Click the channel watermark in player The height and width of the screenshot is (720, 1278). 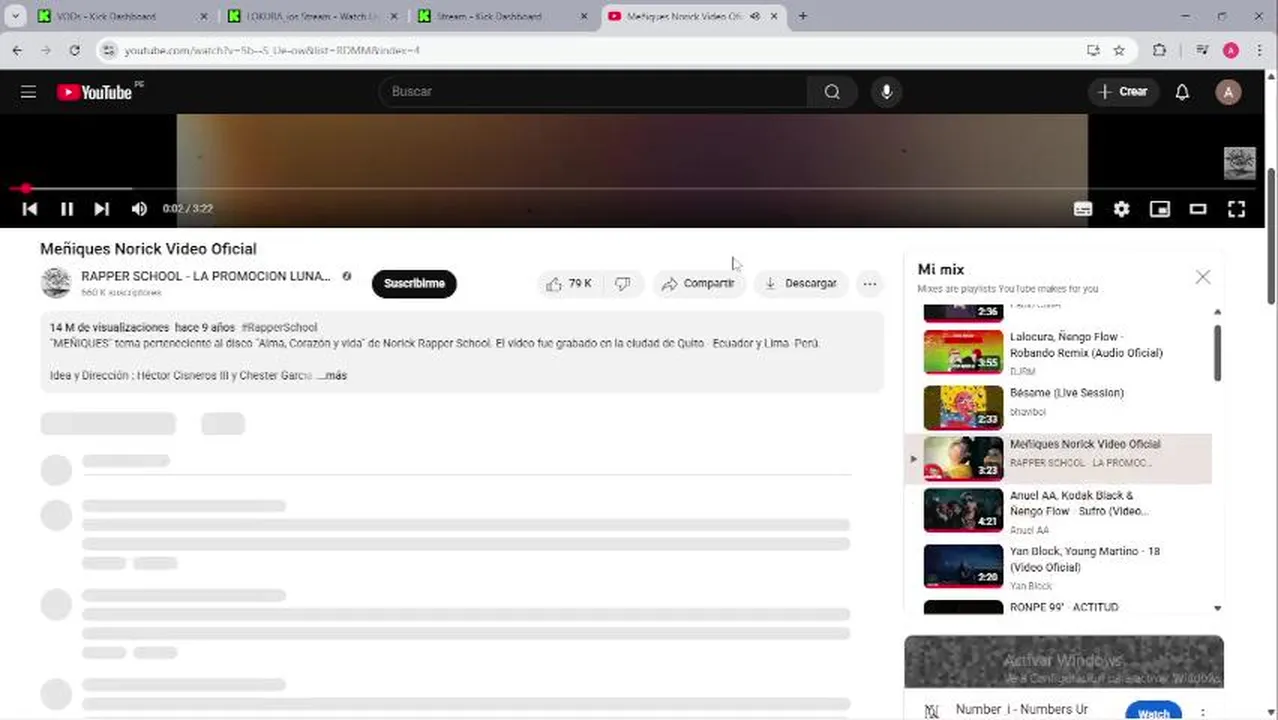click(x=1240, y=163)
